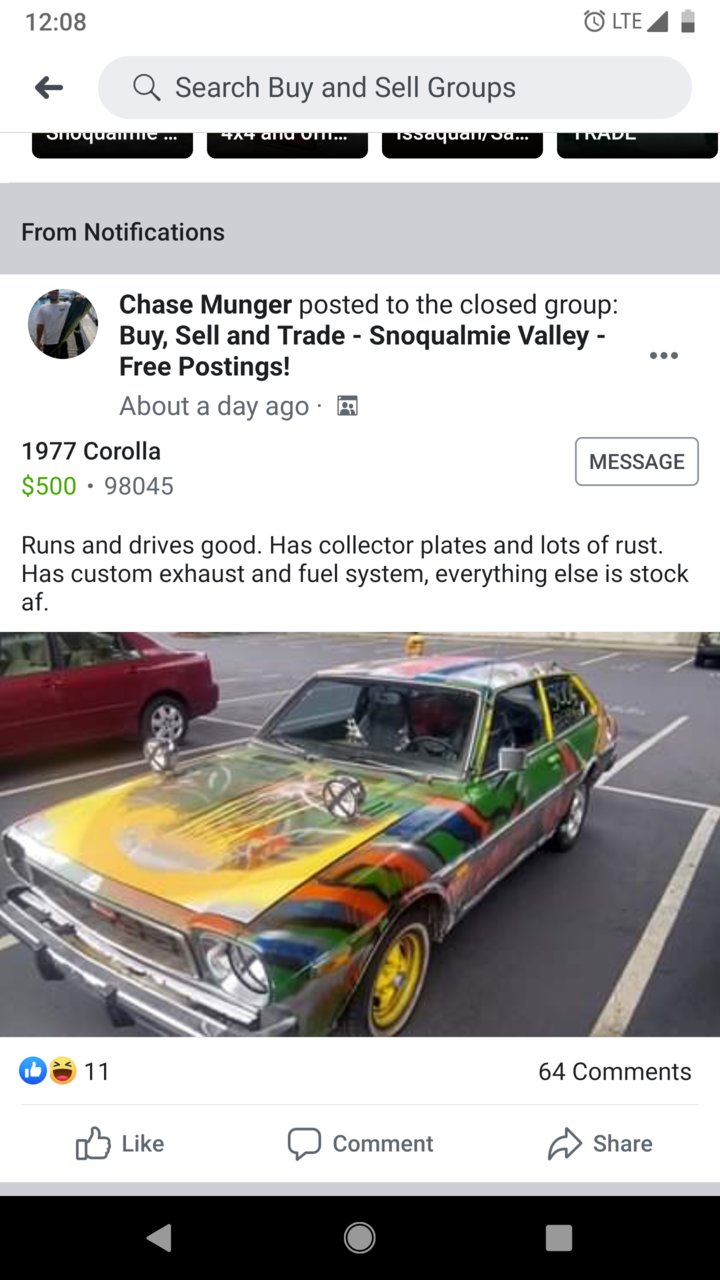Screen dimensions: 720x1280
Task: Tap the Share arrow icon
Action: [565, 1143]
